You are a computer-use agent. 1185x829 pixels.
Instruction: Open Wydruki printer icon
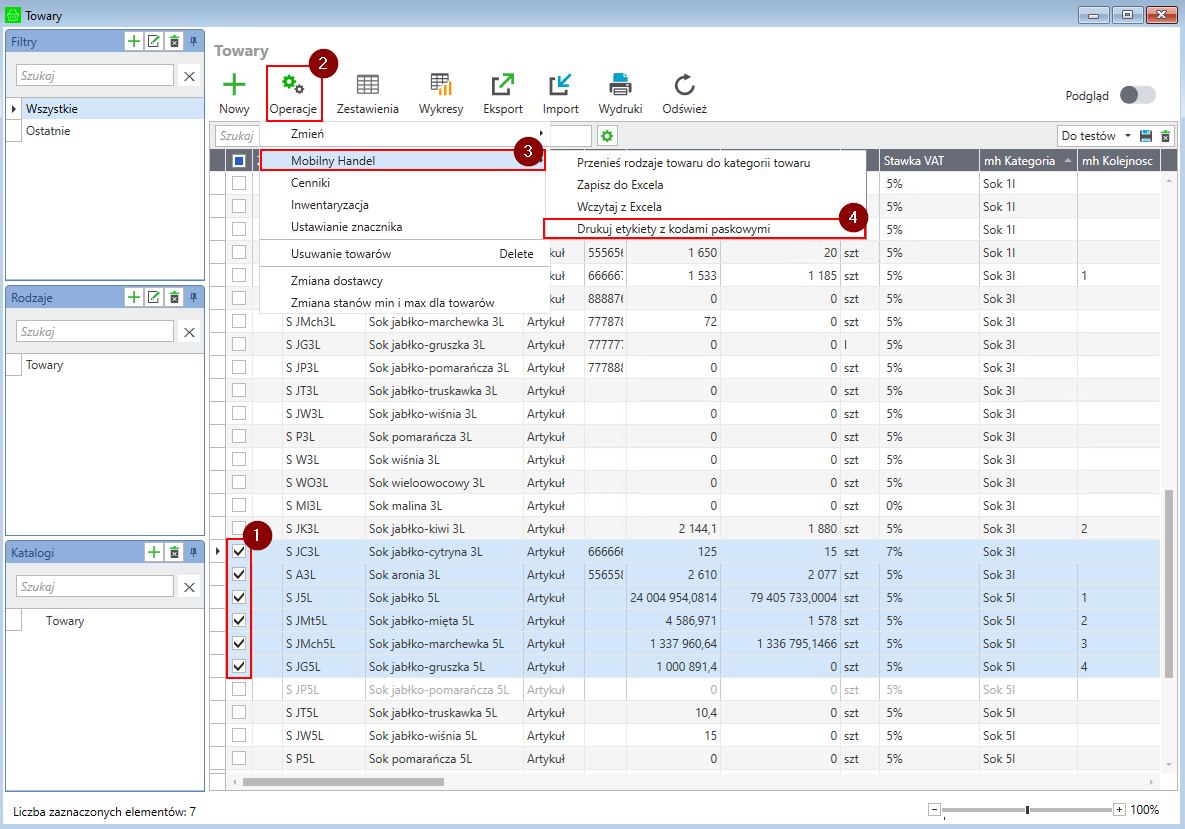point(620,86)
